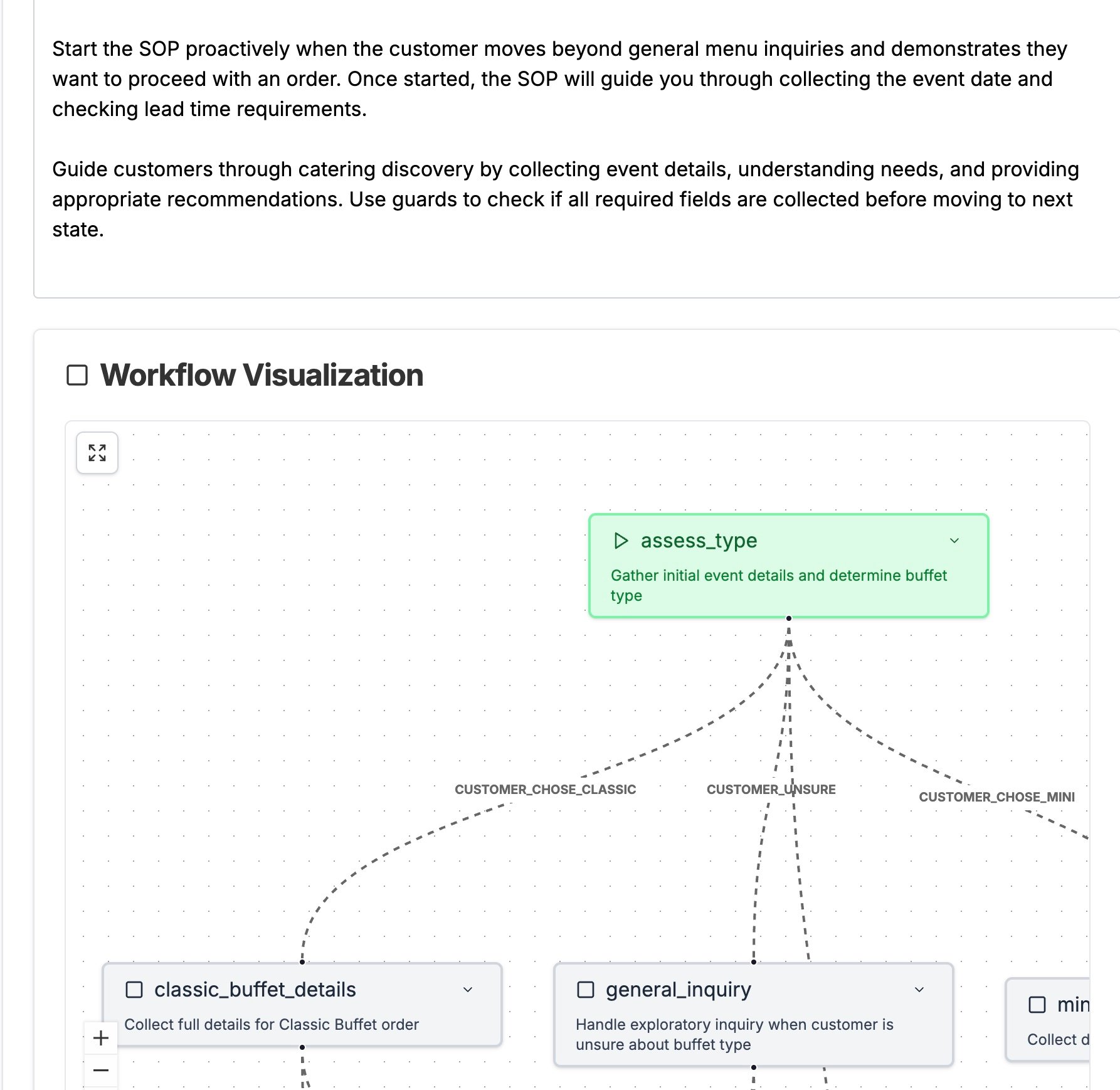The image size is (1120, 1090).
Task: Click the icon beside Workflow Visualization heading
Action: 77,374
